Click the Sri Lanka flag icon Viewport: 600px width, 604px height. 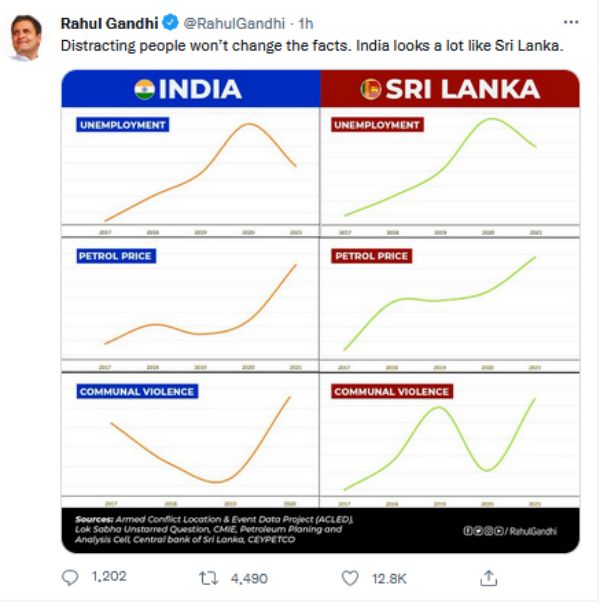click(x=371, y=89)
